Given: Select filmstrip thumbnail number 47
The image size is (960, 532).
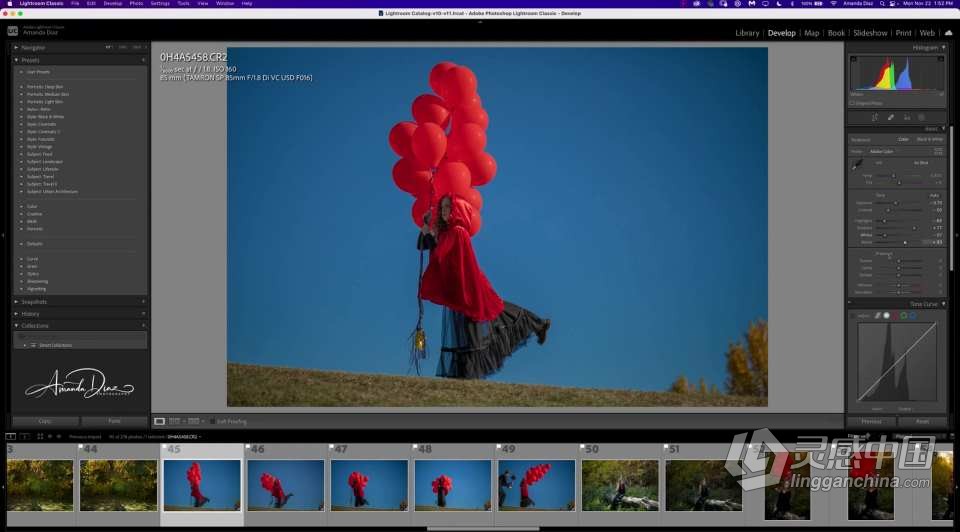Looking at the screenshot, I should (369, 485).
